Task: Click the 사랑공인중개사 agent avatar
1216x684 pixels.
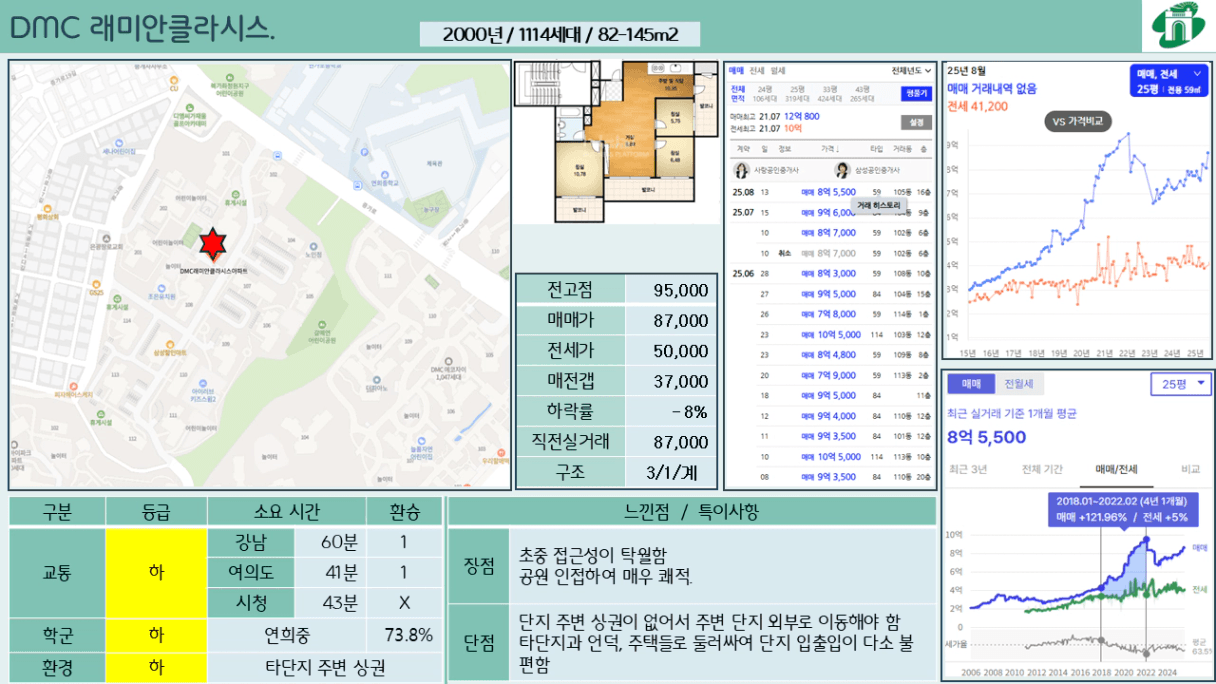Action: [742, 170]
